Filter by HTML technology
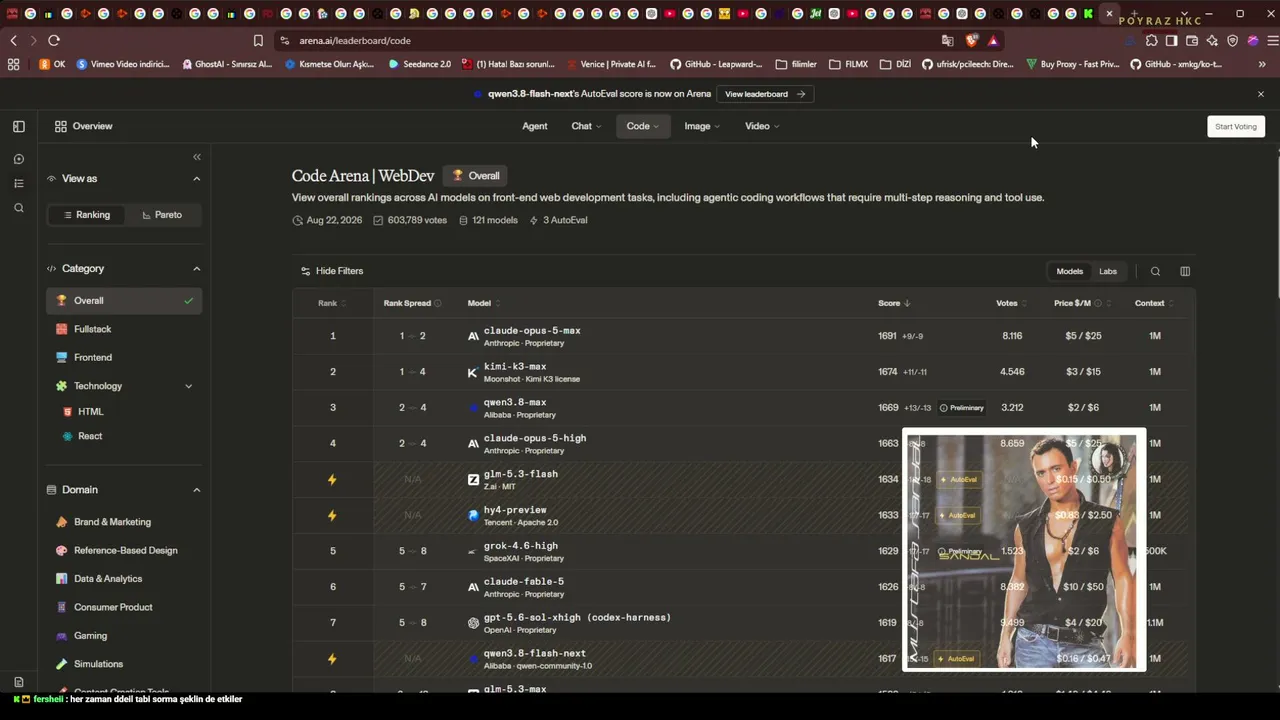Viewport: 1280px width, 720px height. click(x=90, y=412)
